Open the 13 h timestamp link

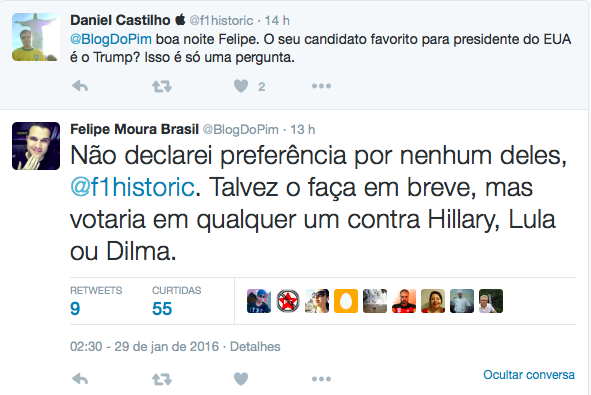tap(302, 130)
